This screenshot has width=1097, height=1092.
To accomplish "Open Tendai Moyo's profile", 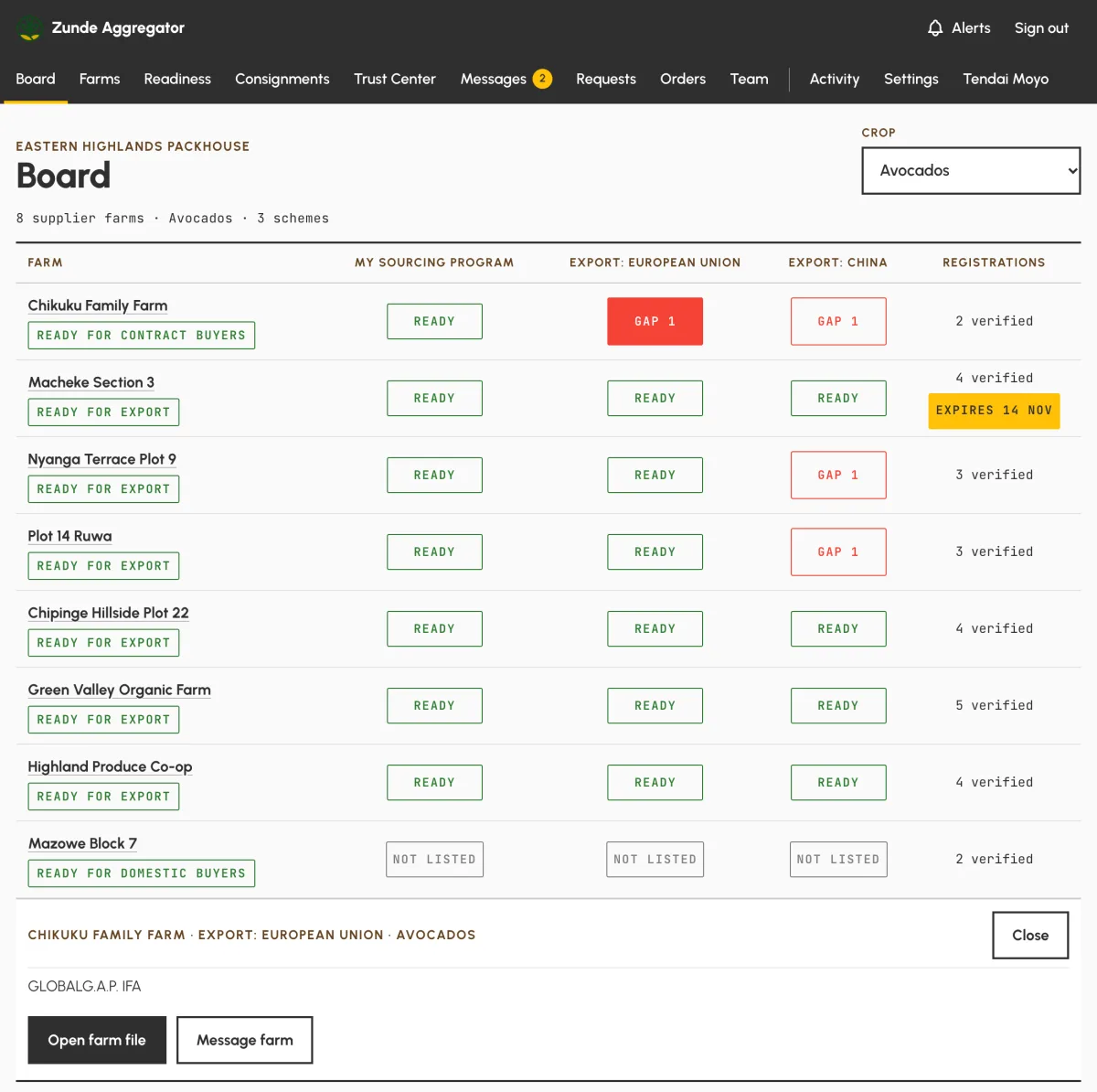I will (1006, 79).
